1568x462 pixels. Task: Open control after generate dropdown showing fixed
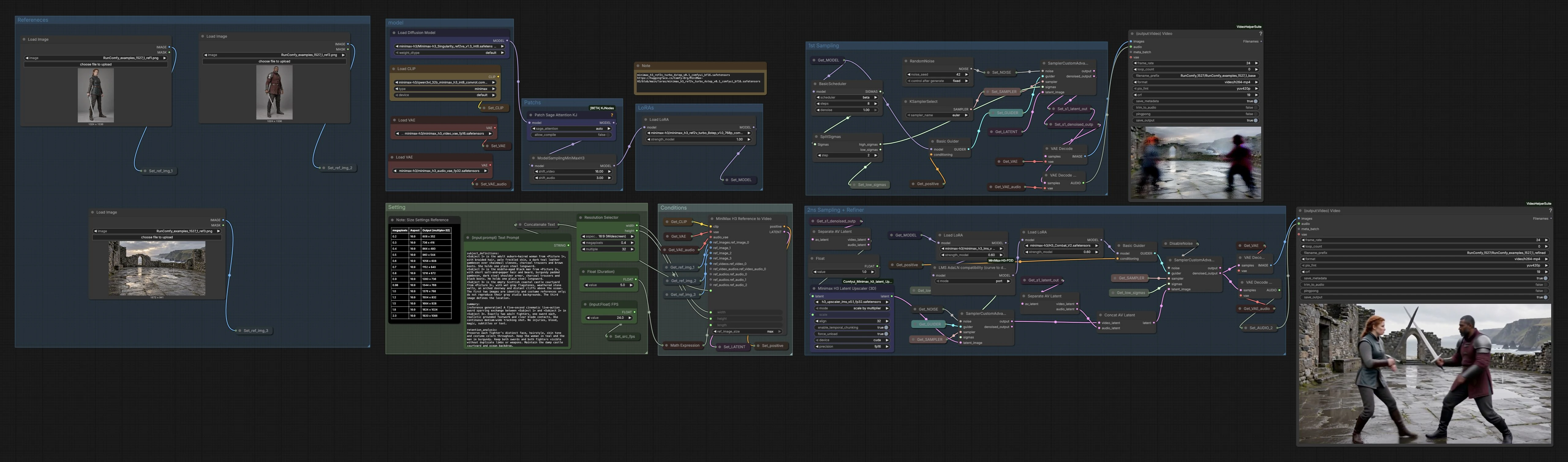tap(937, 81)
